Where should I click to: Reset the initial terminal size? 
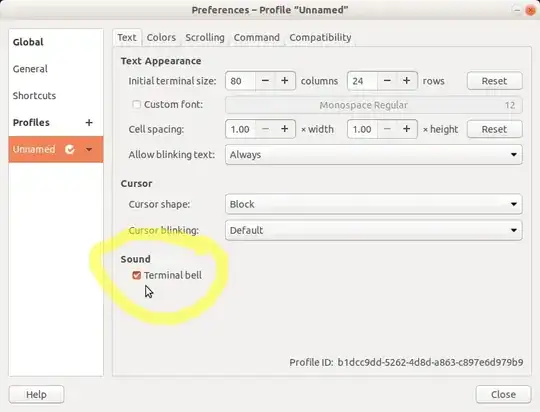pyautogui.click(x=495, y=81)
